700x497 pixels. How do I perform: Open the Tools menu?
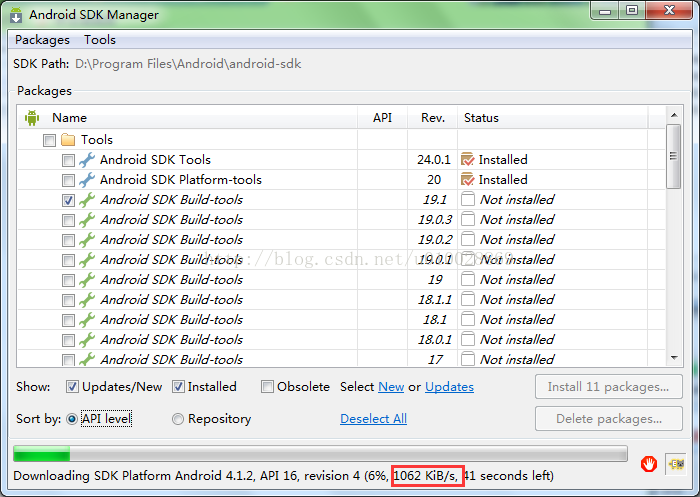point(100,40)
